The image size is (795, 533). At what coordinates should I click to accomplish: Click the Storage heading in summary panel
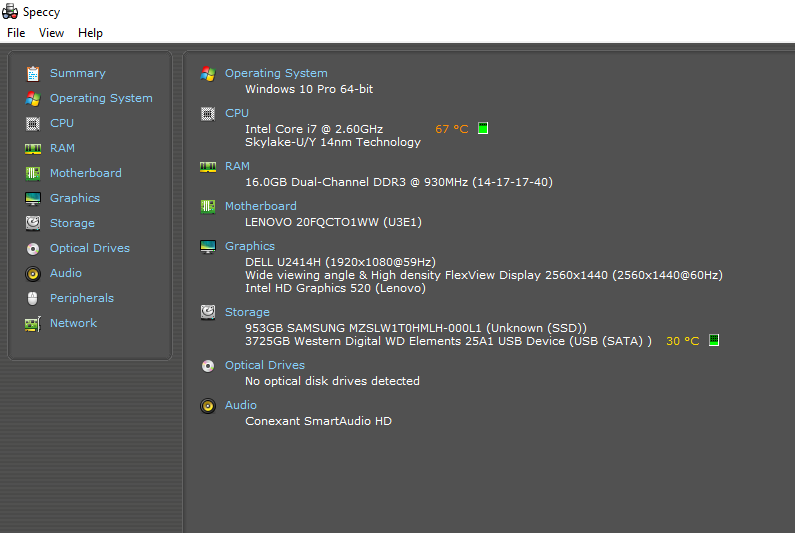247,312
